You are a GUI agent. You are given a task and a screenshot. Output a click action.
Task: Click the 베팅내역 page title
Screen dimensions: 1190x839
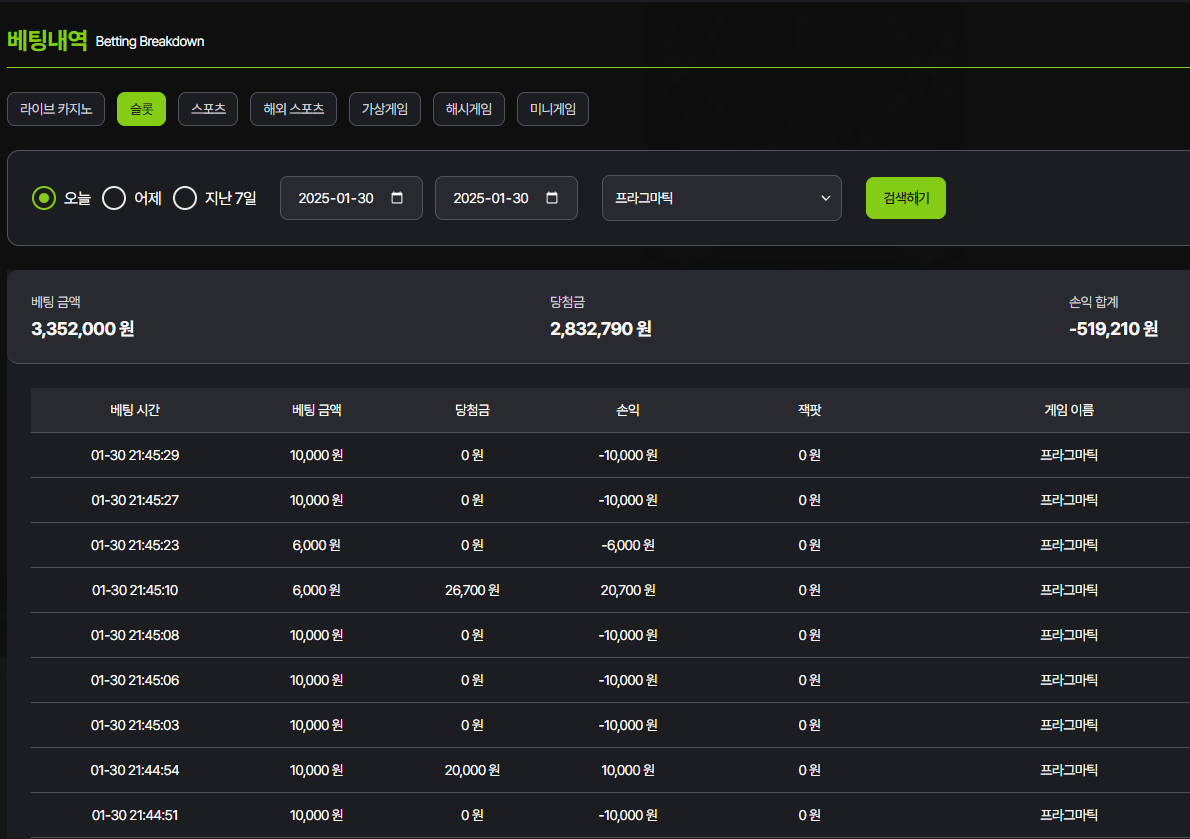47,40
